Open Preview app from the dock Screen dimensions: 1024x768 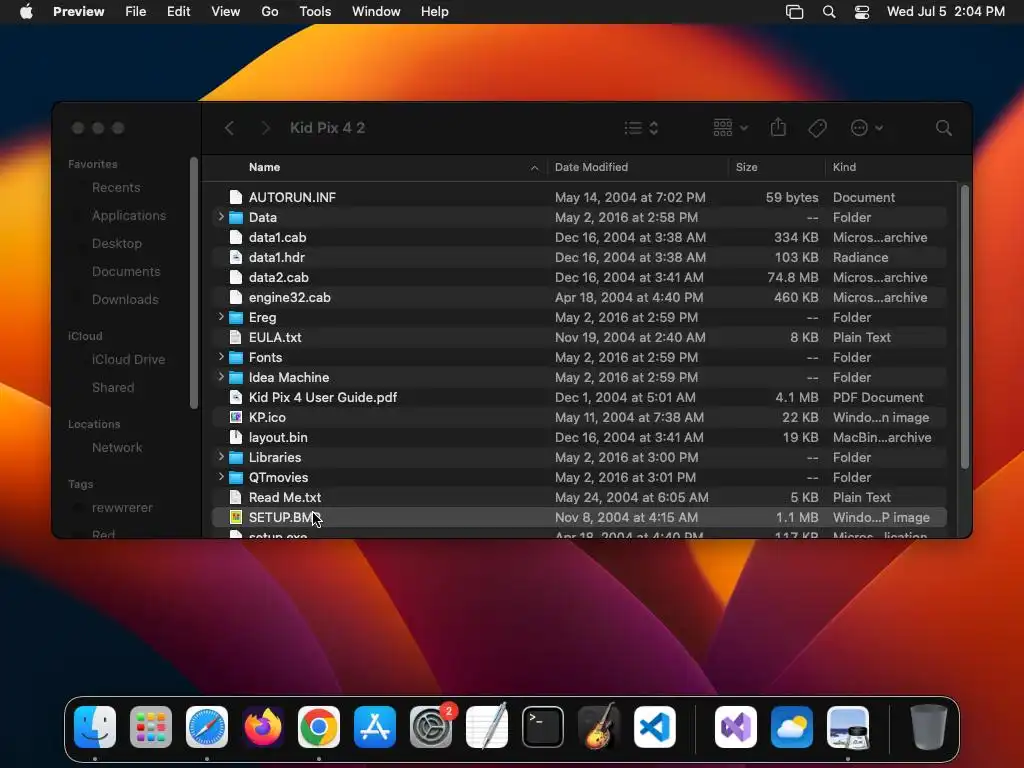(848, 727)
